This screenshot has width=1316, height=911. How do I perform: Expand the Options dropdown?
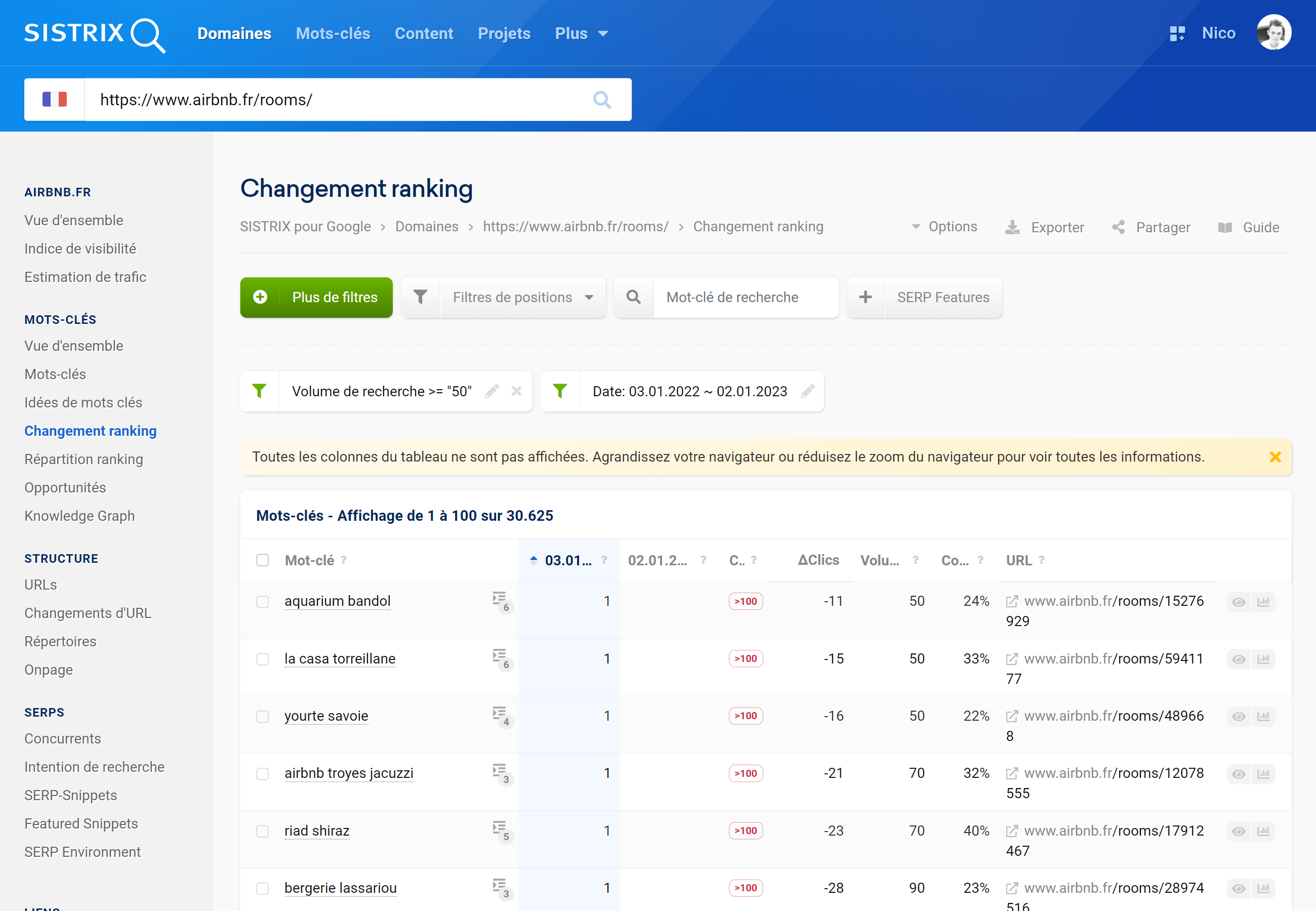coord(944,227)
